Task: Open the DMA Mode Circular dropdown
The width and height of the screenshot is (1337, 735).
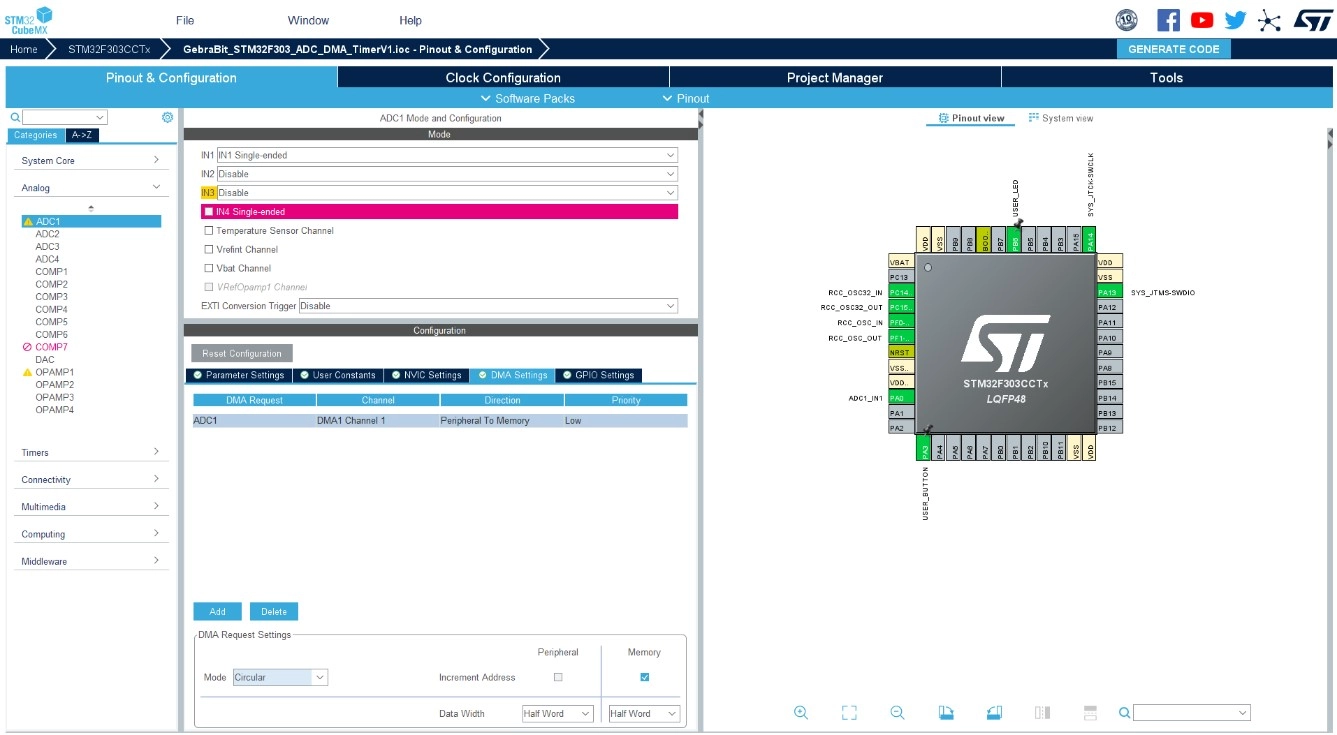Action: [280, 677]
